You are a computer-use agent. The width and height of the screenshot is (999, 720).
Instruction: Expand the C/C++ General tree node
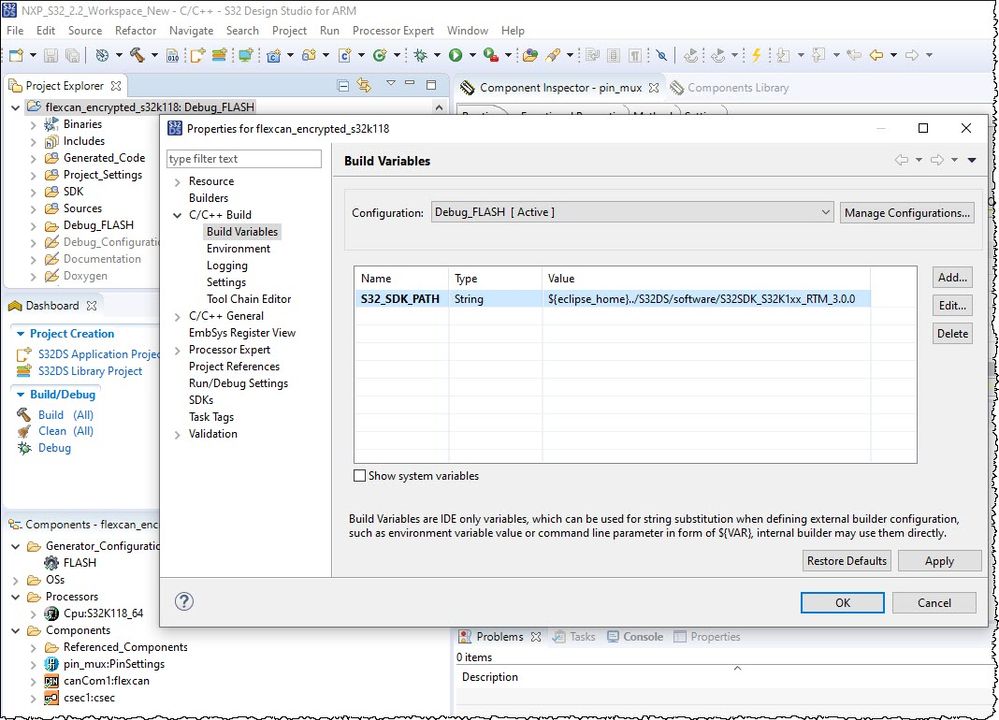[177, 317]
